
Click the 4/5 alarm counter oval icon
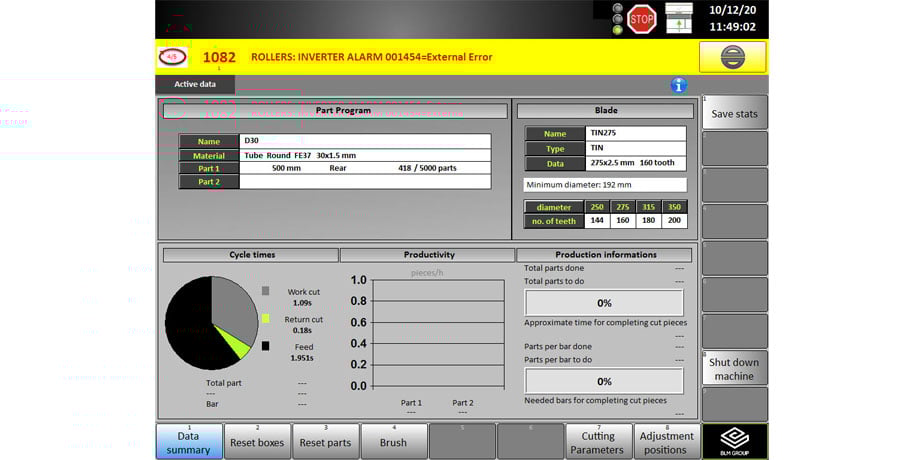pyautogui.click(x=172, y=57)
